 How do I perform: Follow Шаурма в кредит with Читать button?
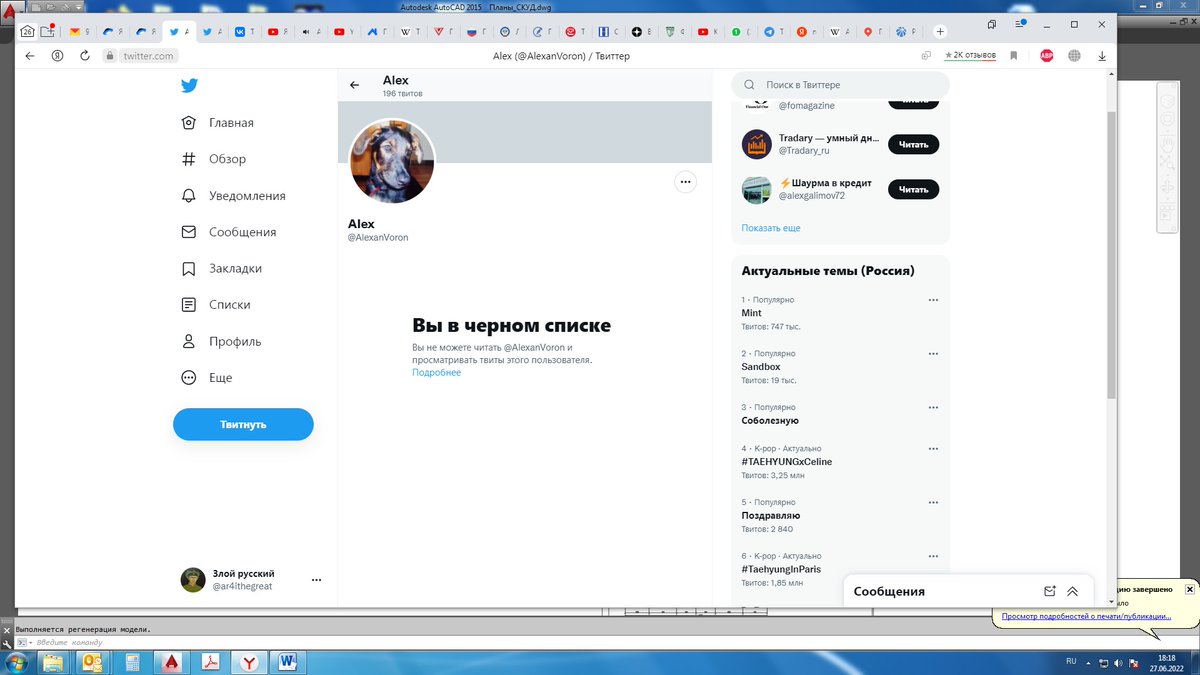[913, 189]
